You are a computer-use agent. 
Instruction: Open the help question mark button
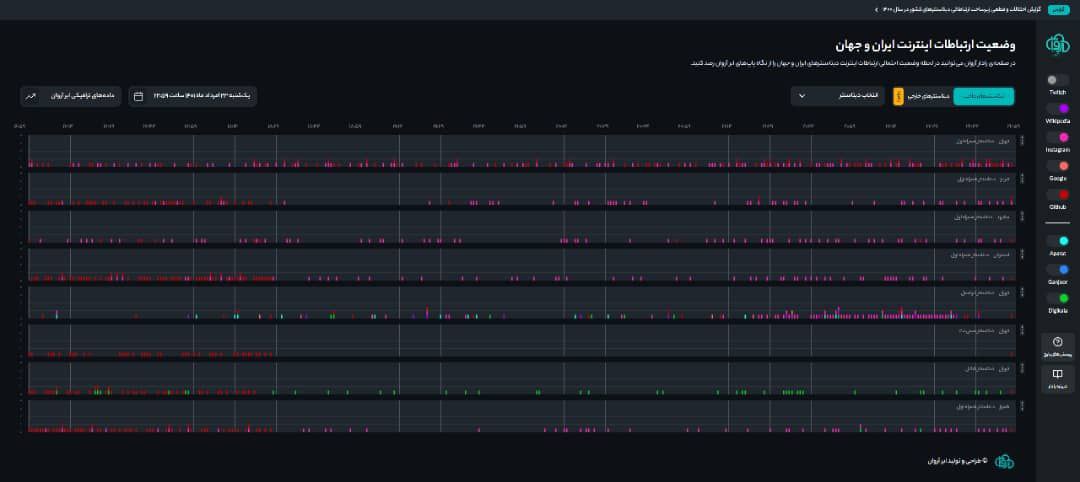(x=1057, y=343)
